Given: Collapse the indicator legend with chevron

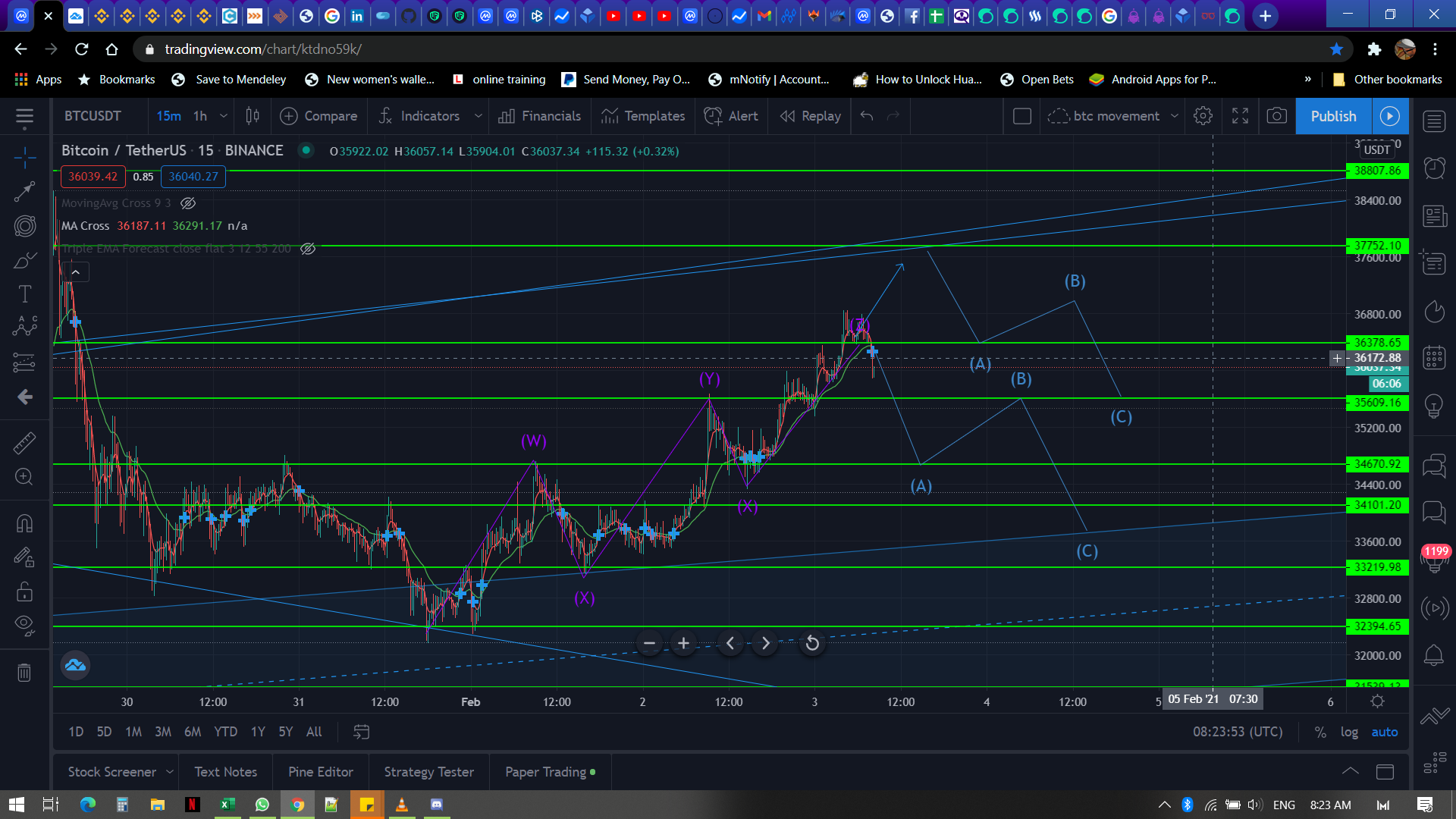Looking at the screenshot, I should [x=76, y=271].
